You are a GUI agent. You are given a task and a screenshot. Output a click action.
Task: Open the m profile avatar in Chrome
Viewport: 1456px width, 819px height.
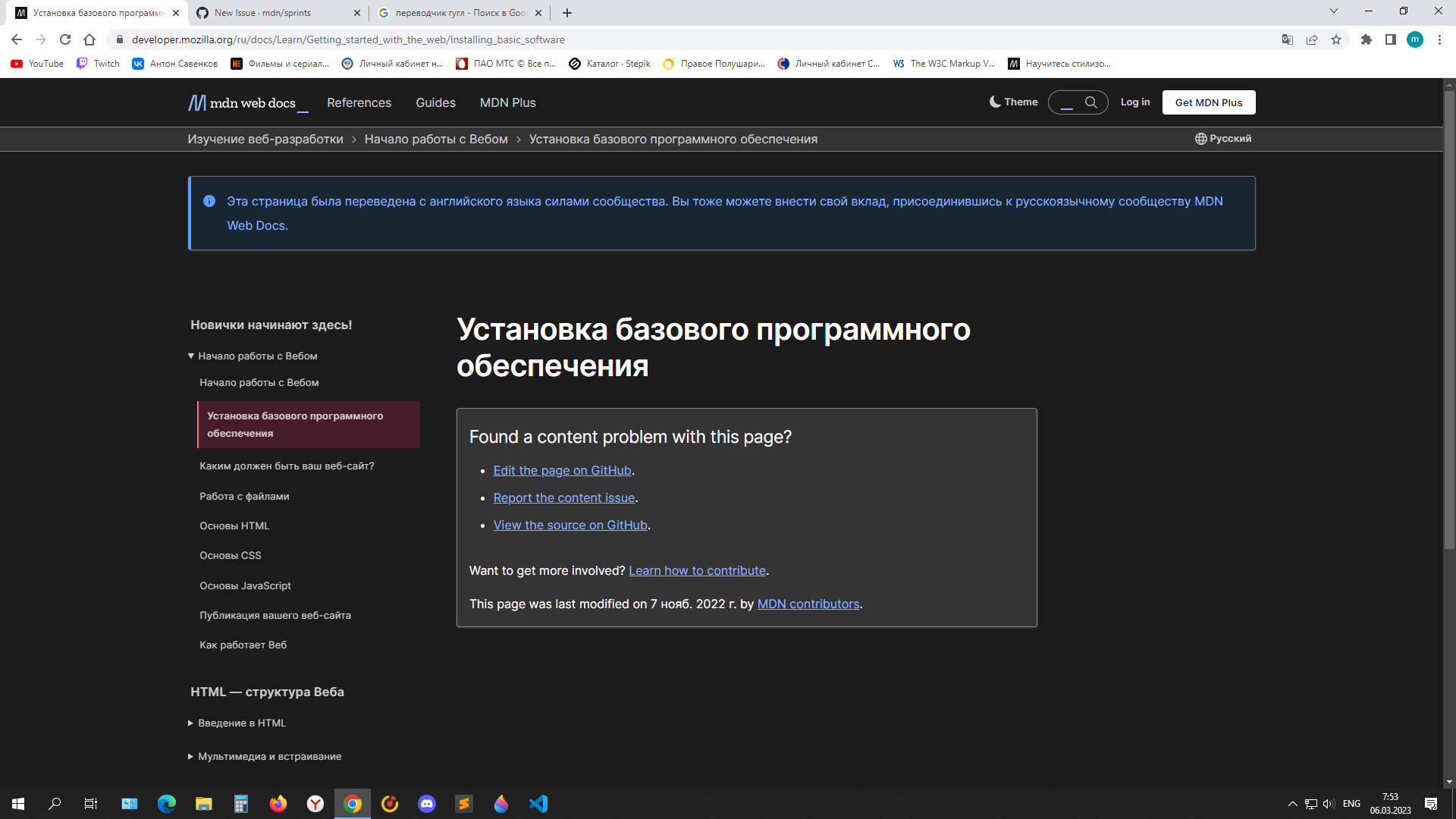pos(1415,39)
